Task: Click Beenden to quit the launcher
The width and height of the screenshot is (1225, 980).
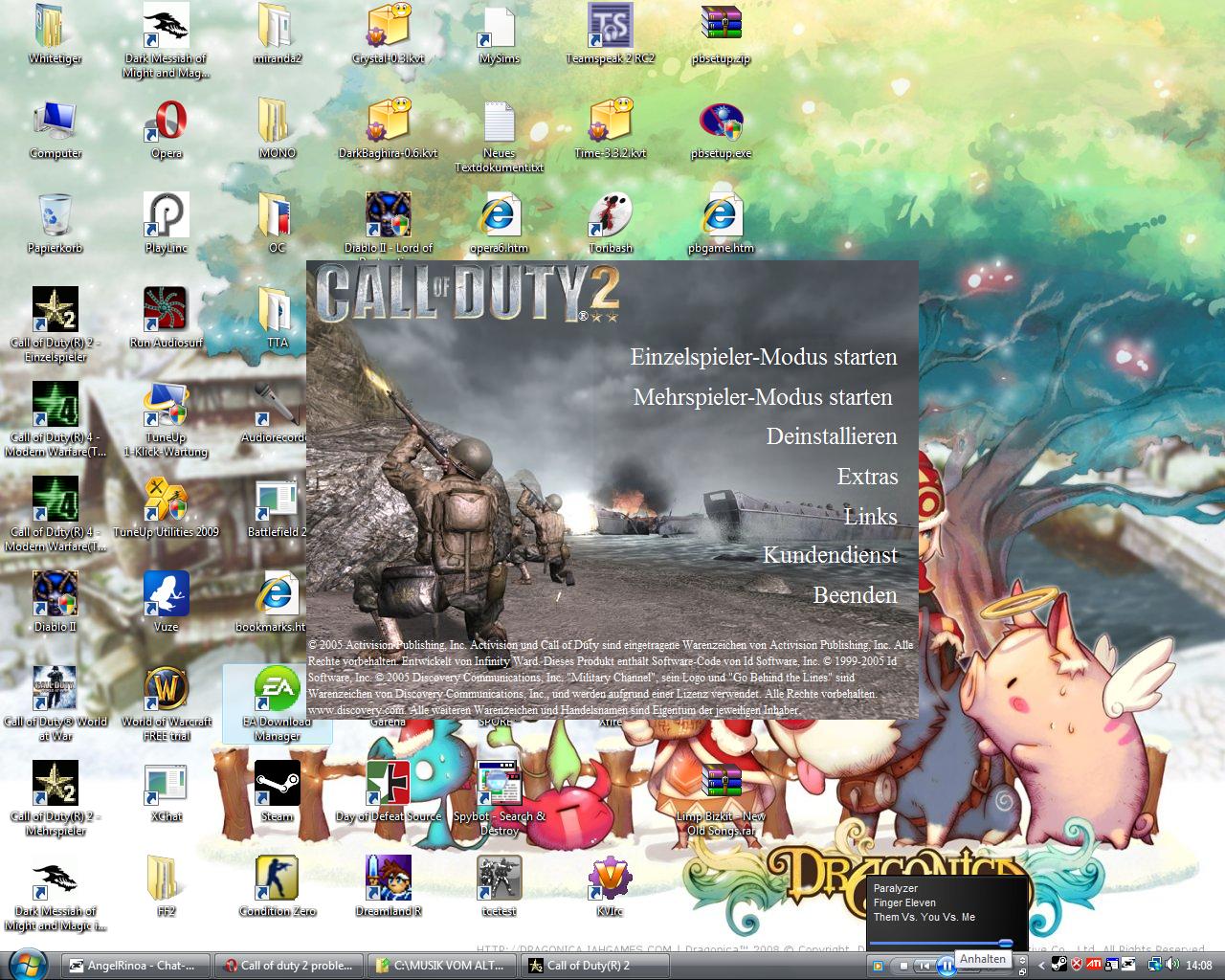Action: click(x=856, y=595)
